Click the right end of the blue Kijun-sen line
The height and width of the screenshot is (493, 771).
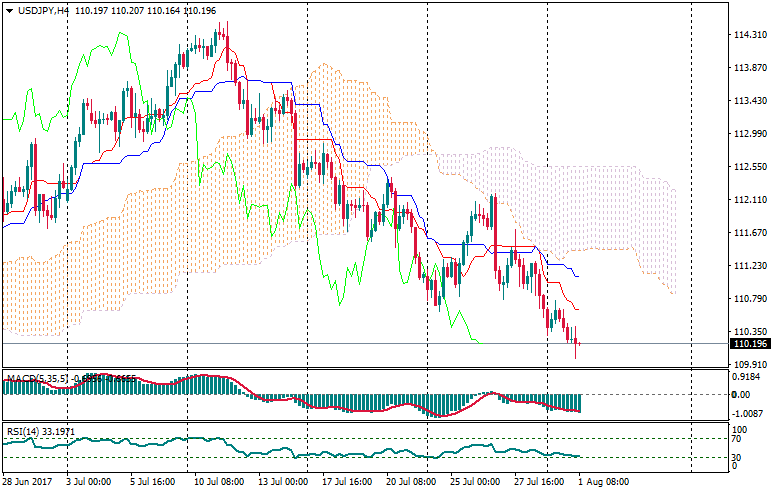point(579,276)
